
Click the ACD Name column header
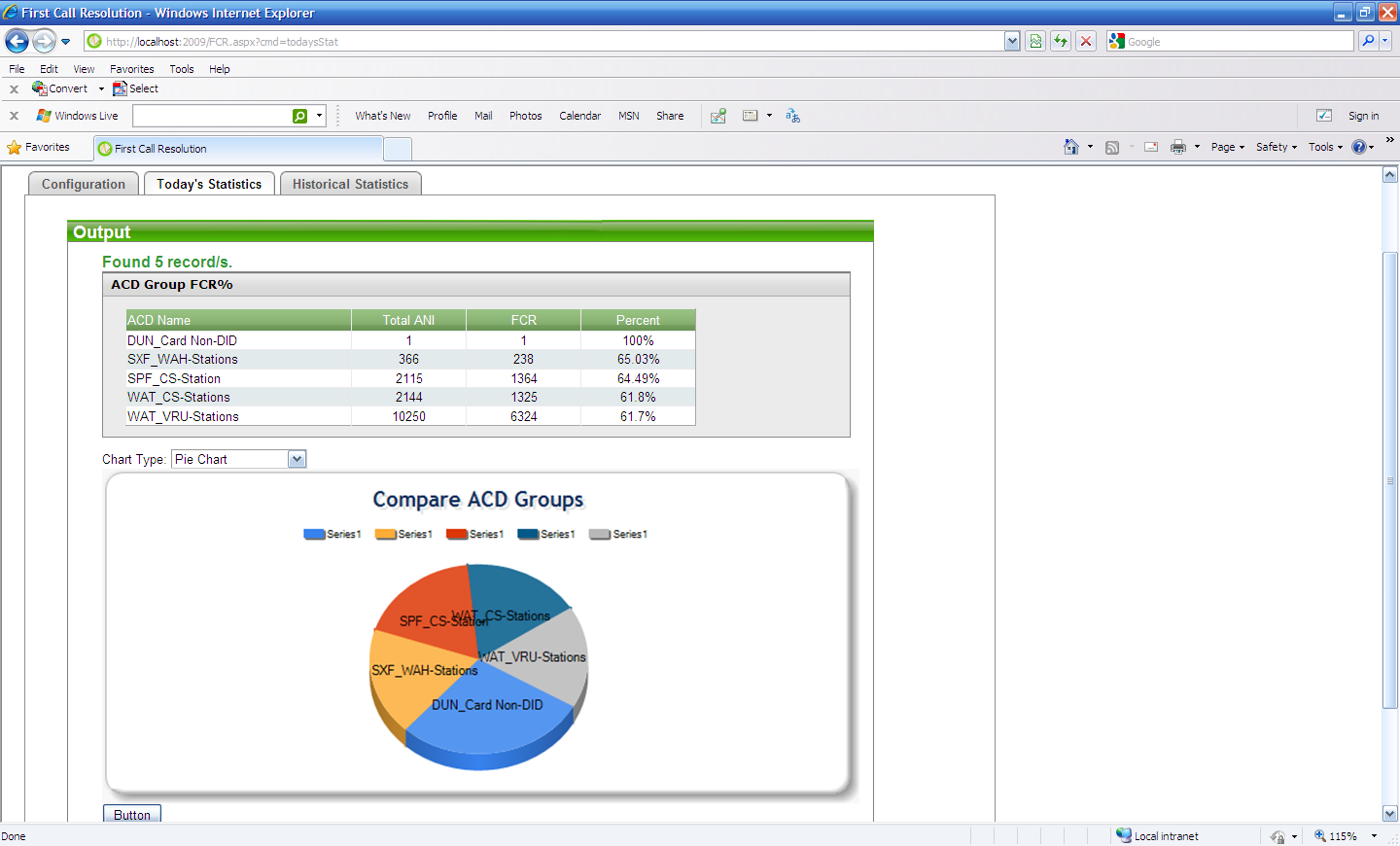point(238,320)
